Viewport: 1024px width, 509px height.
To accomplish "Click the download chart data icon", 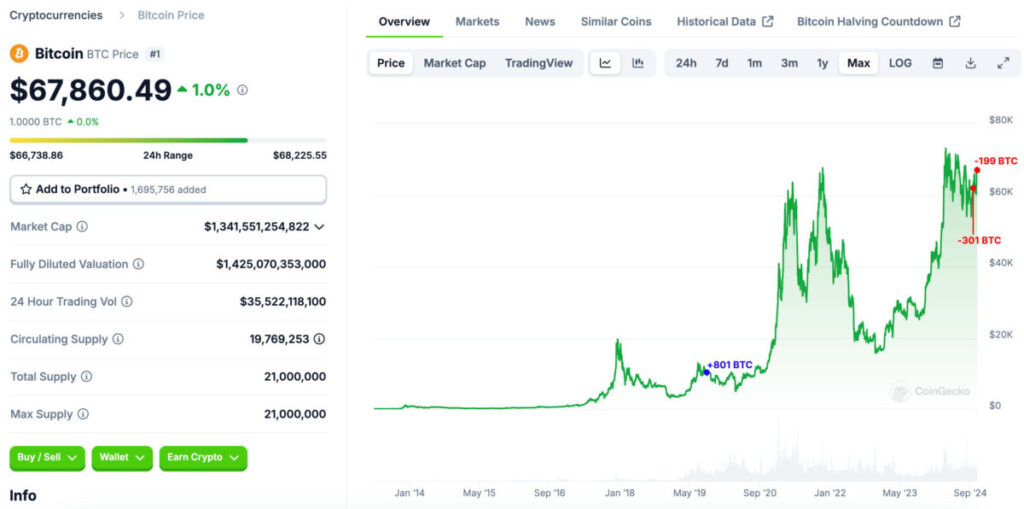I will point(970,63).
